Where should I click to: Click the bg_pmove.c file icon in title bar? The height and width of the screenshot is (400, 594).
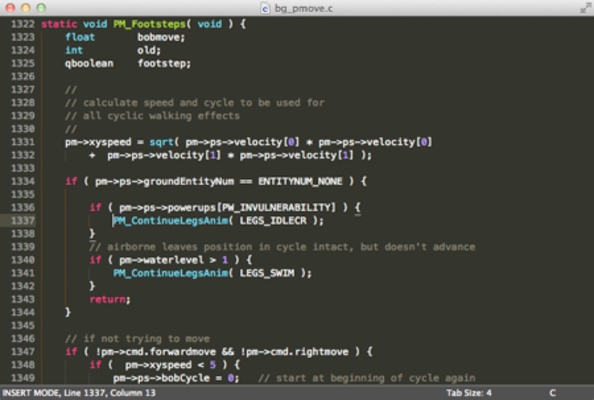click(x=265, y=8)
